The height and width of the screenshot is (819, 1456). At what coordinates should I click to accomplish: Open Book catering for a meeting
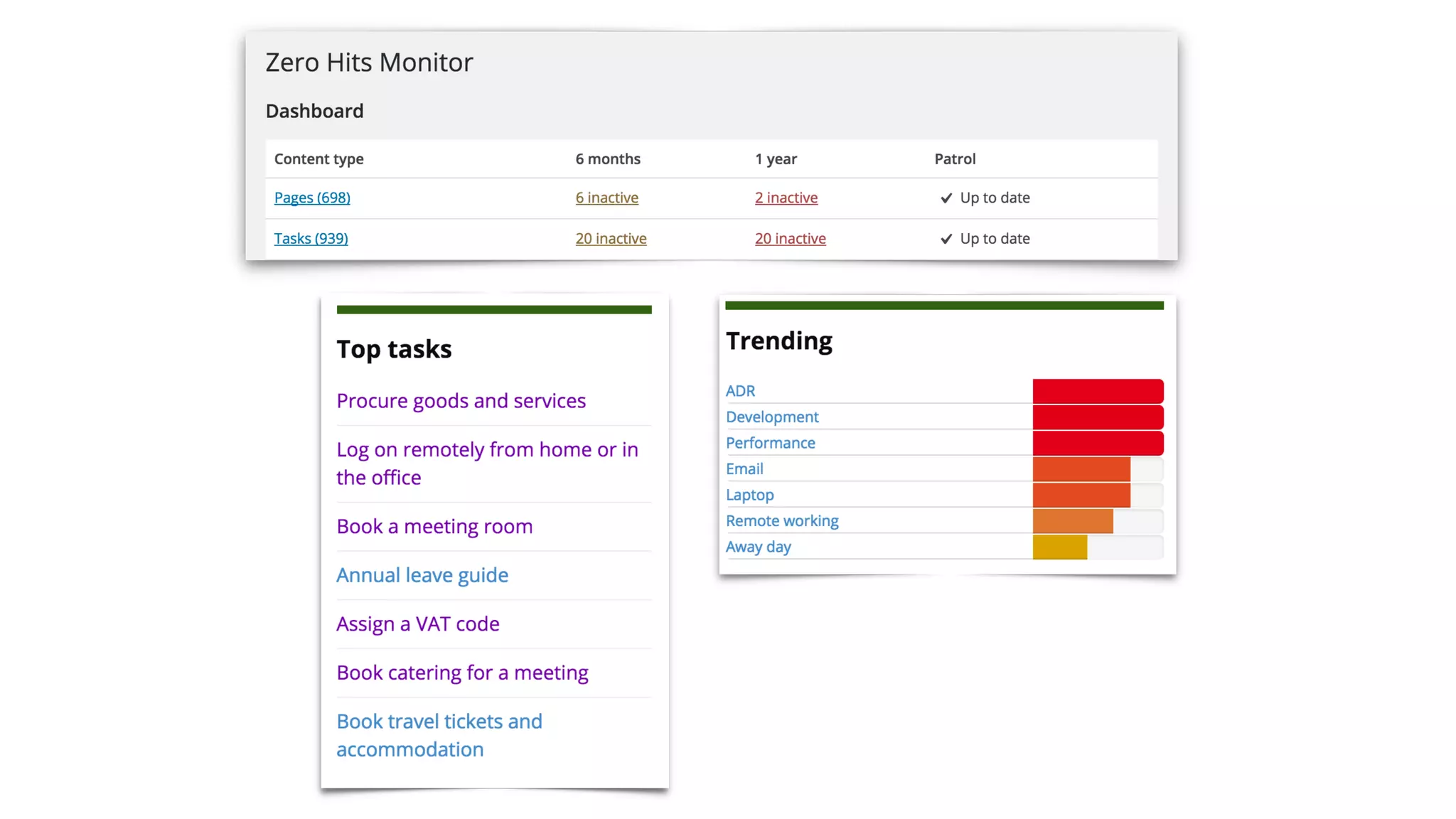[462, 673]
